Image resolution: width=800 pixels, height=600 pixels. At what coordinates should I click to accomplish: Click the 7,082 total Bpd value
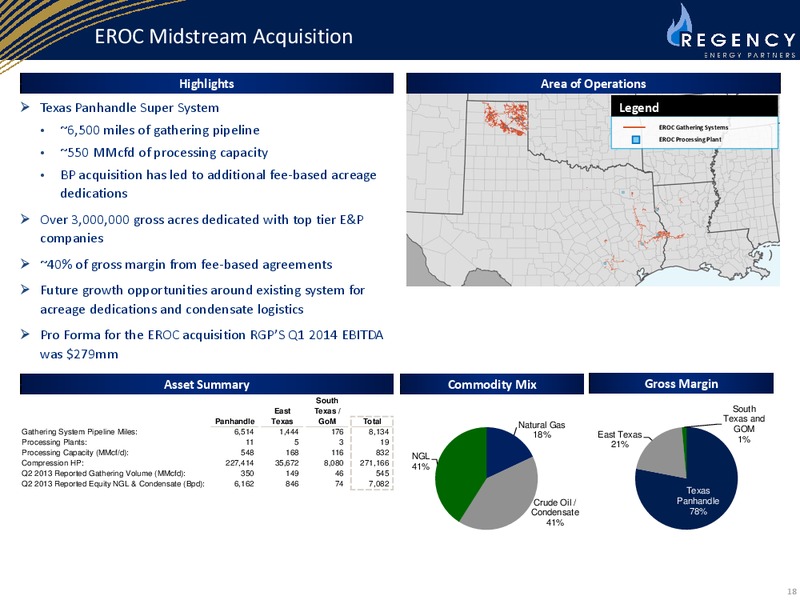point(378,484)
